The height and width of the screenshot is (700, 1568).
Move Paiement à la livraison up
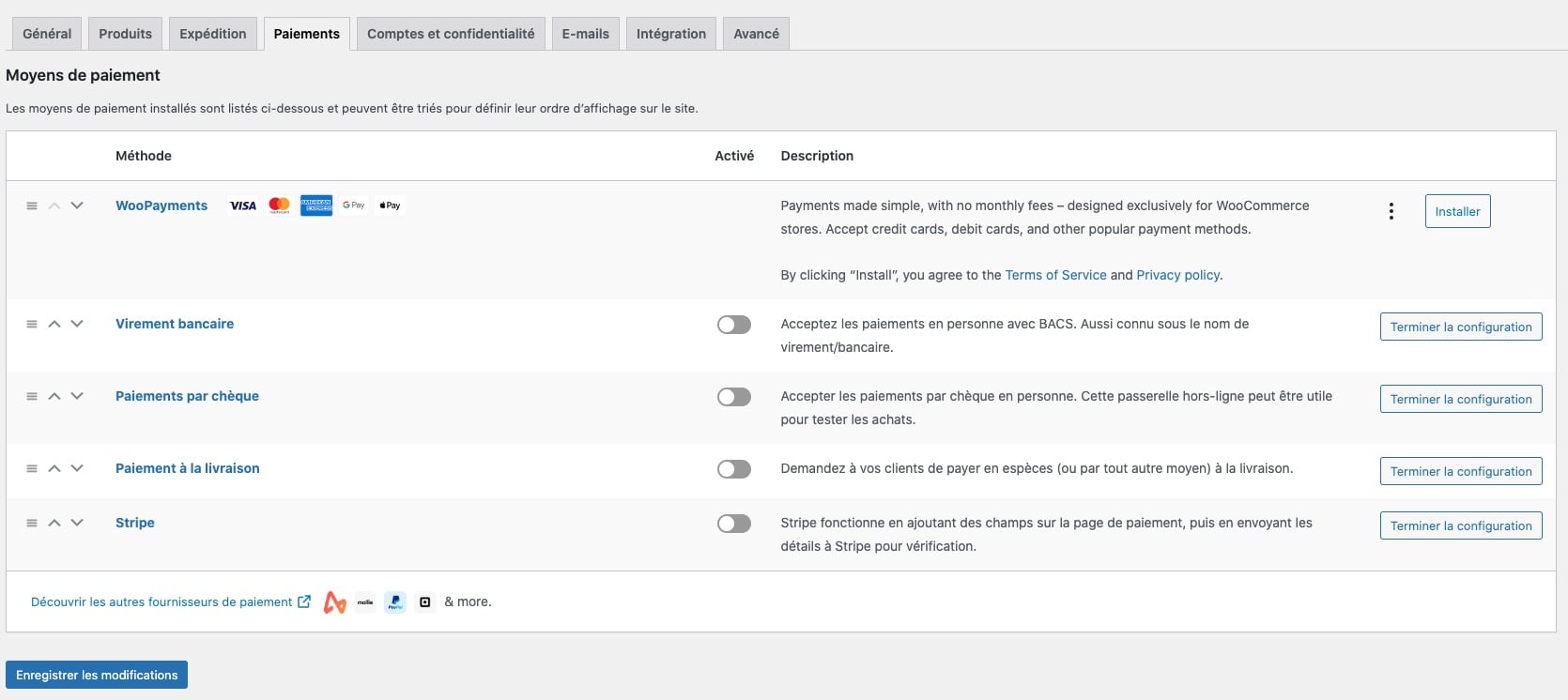click(x=54, y=468)
